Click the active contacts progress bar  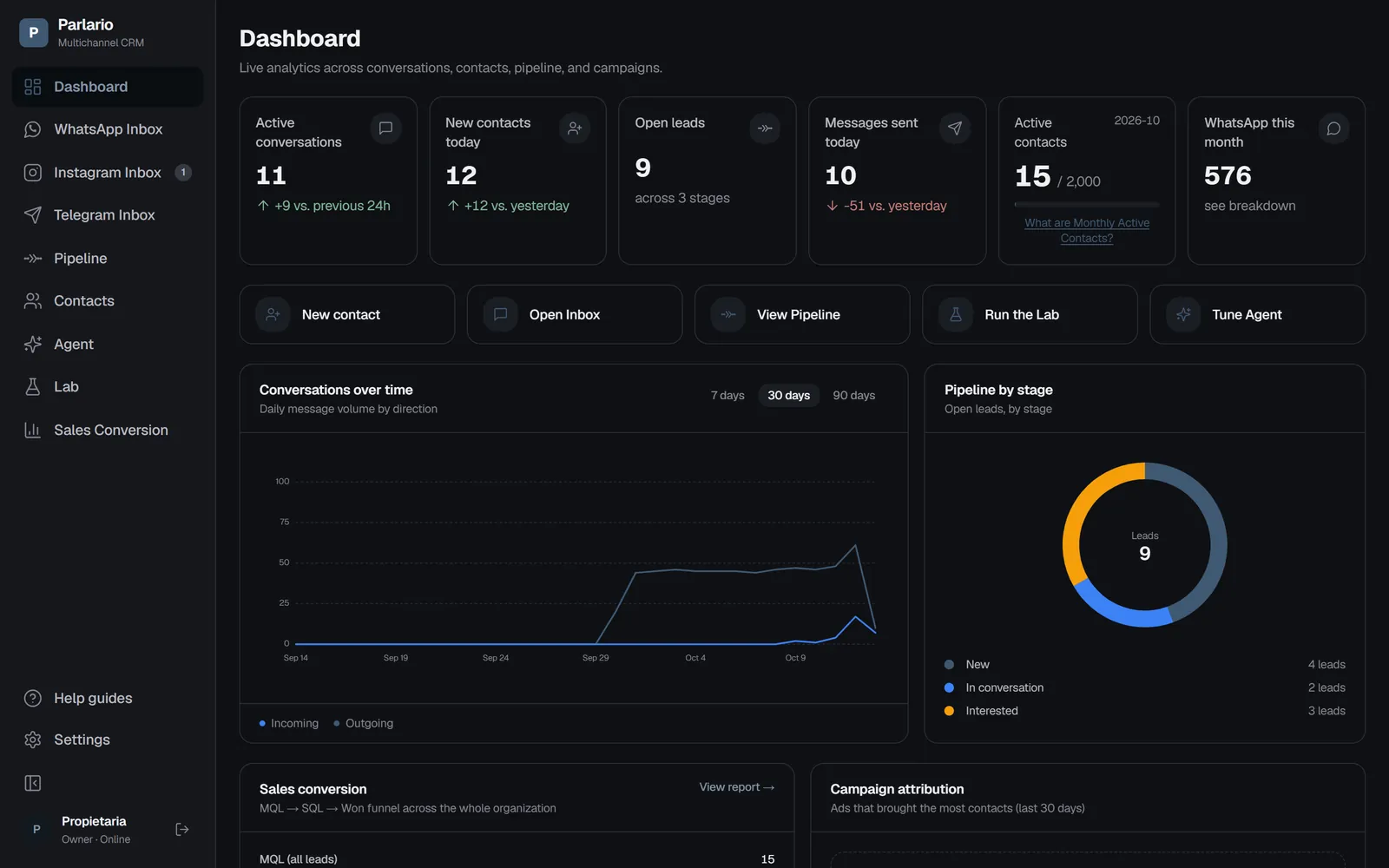pyautogui.click(x=1087, y=205)
